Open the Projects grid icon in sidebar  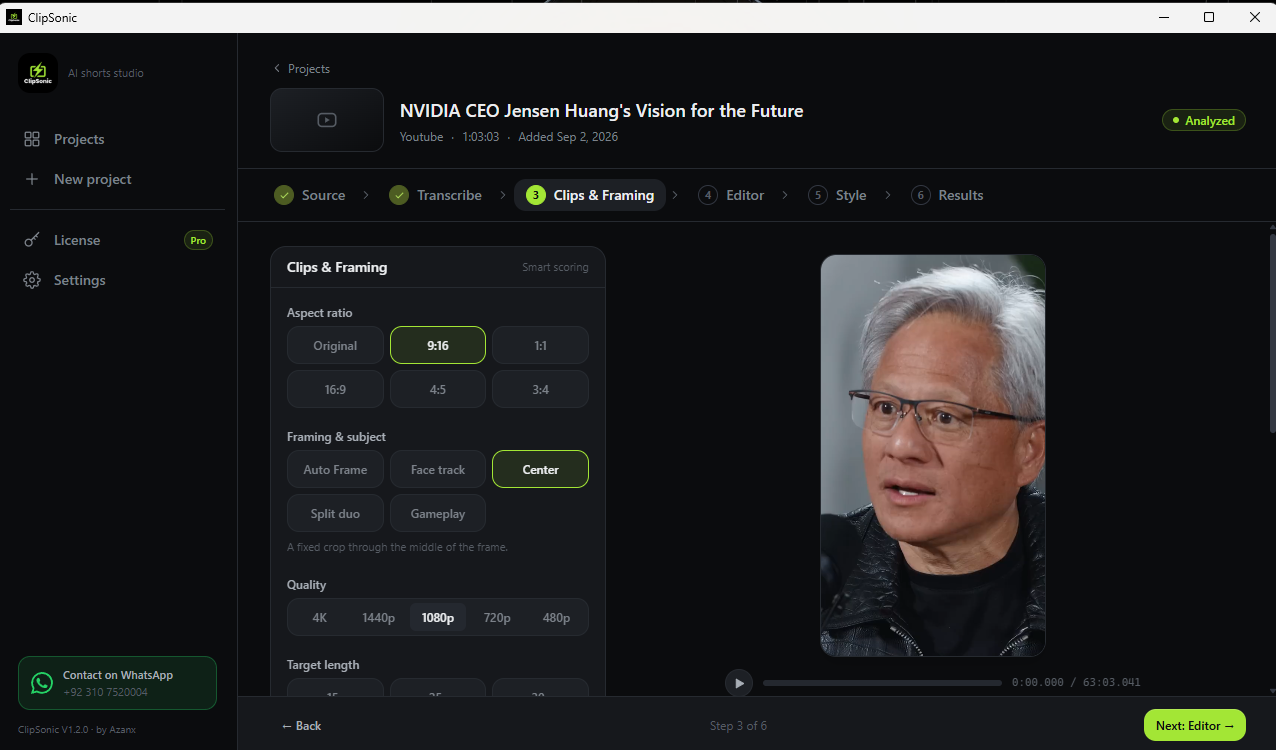point(32,139)
